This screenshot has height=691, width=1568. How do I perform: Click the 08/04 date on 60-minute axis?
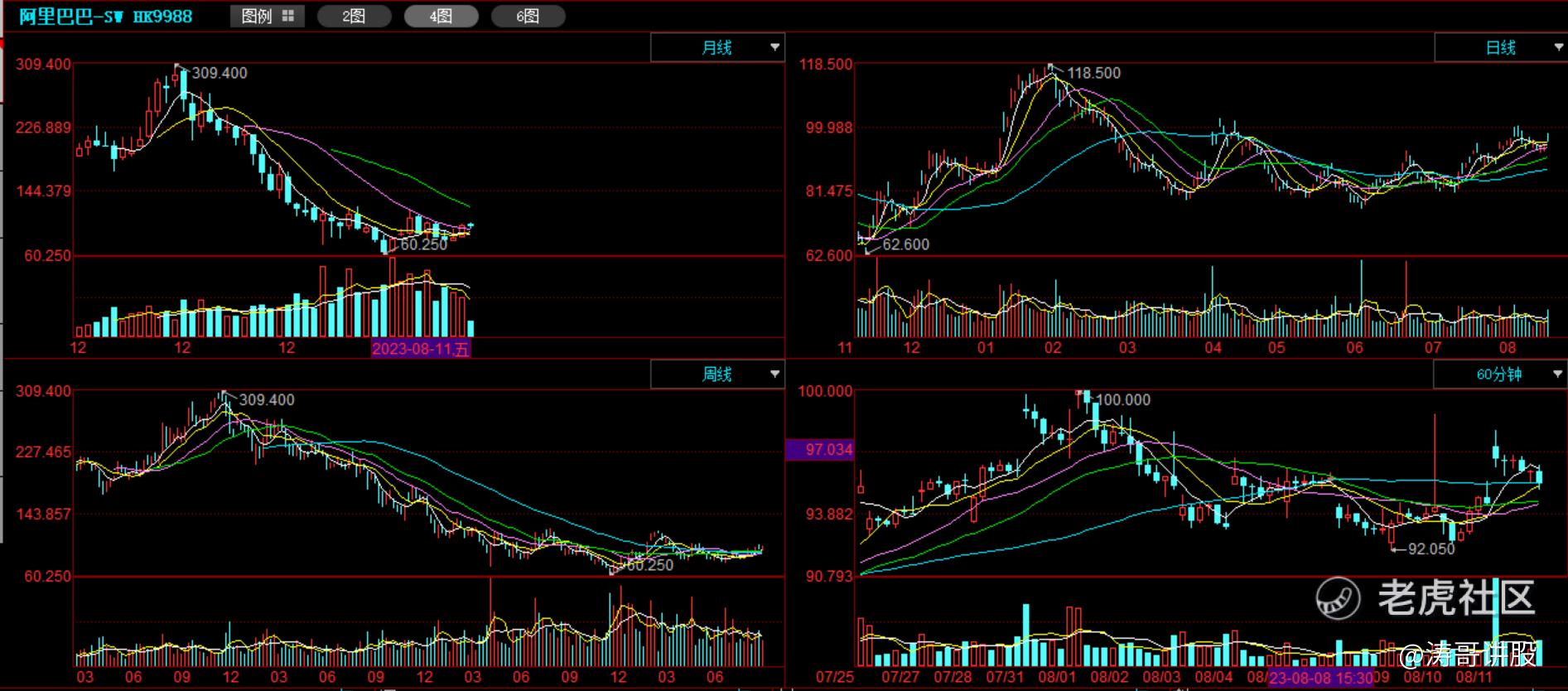[1213, 677]
